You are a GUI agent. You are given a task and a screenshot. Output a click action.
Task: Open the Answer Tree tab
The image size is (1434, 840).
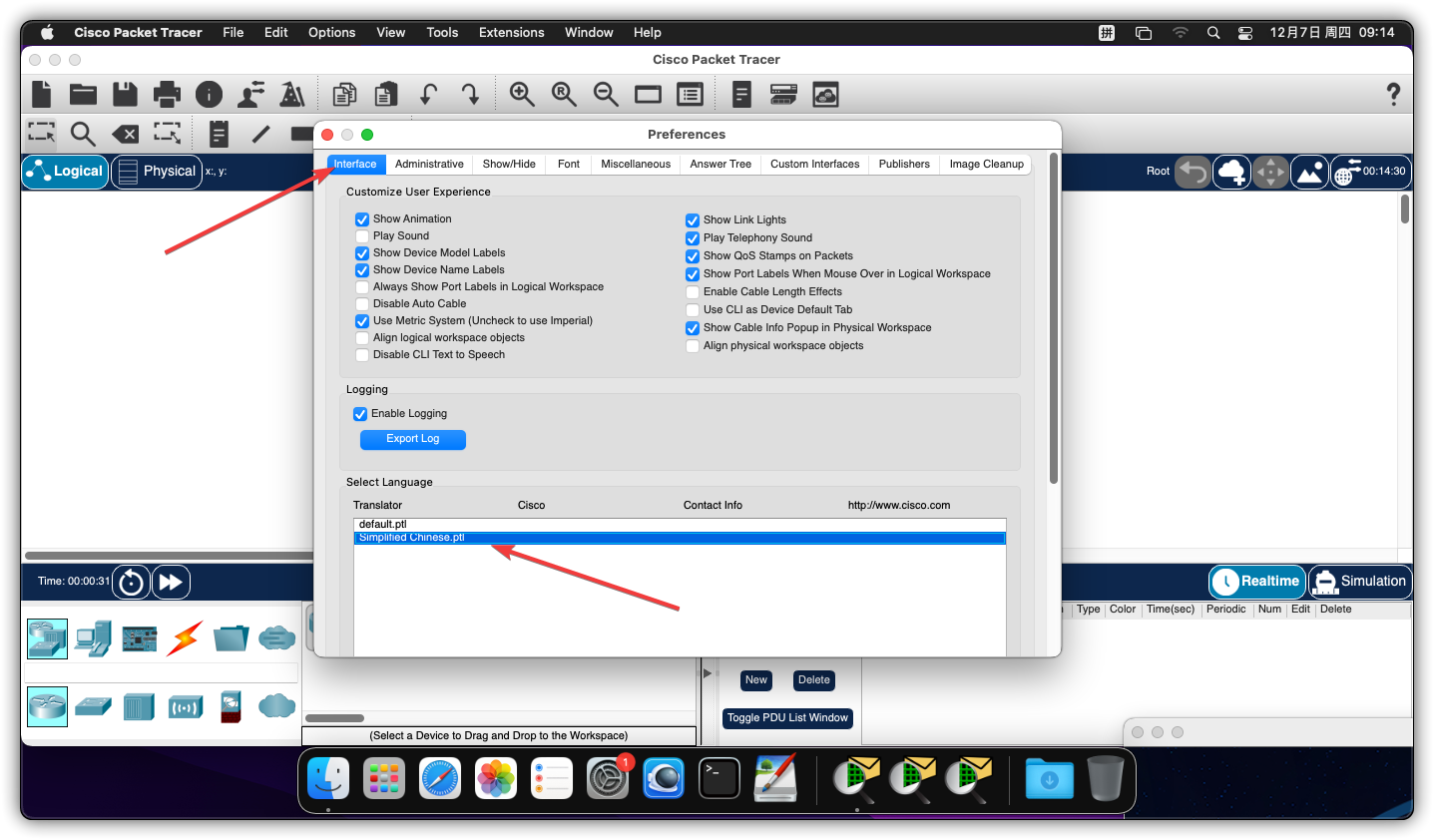720,164
